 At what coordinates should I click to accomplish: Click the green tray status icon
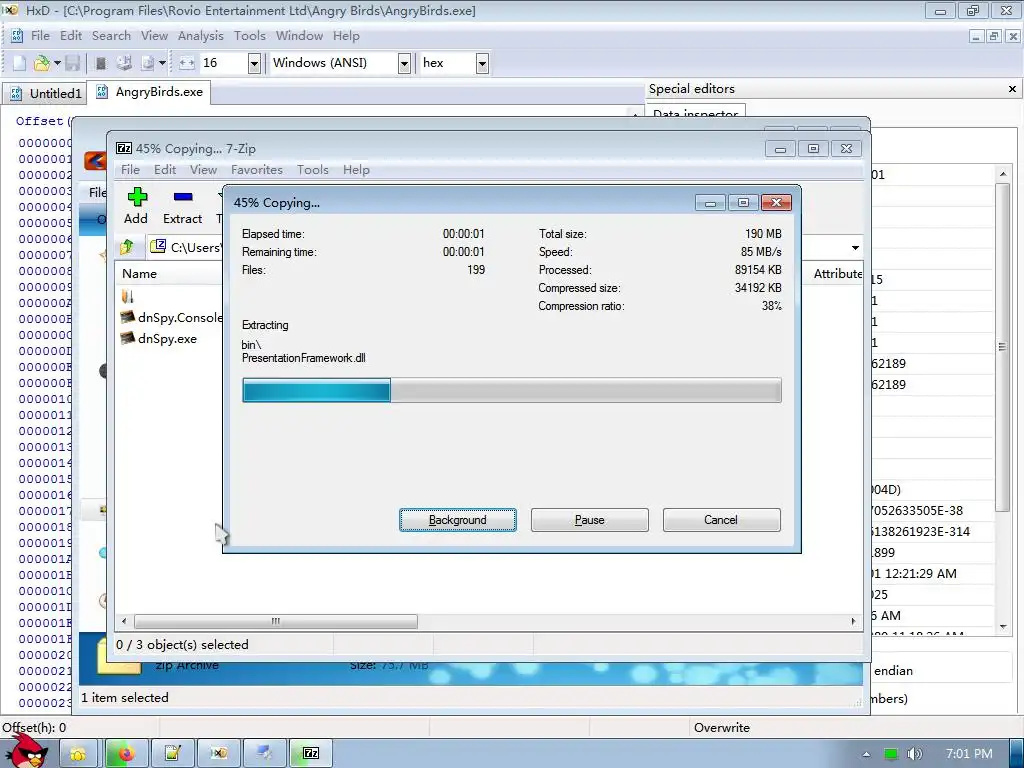(890, 754)
